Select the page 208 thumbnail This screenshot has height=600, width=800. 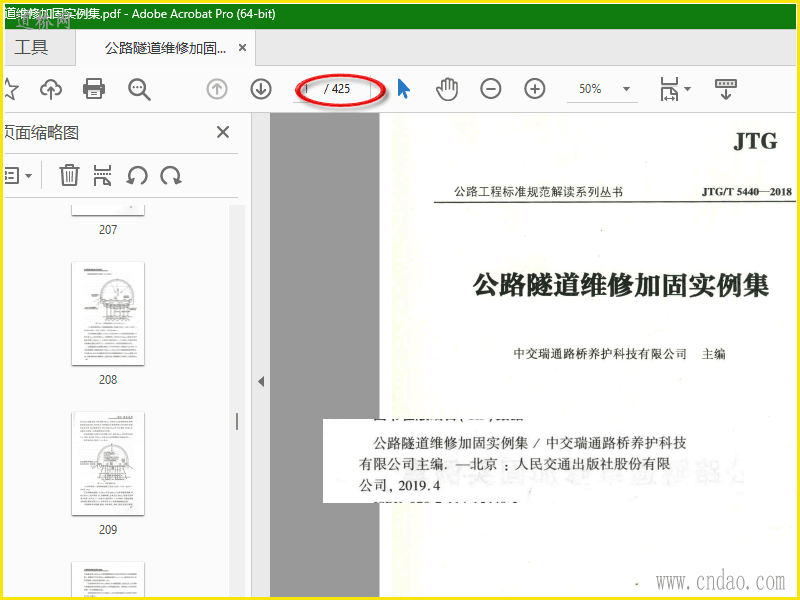108,313
